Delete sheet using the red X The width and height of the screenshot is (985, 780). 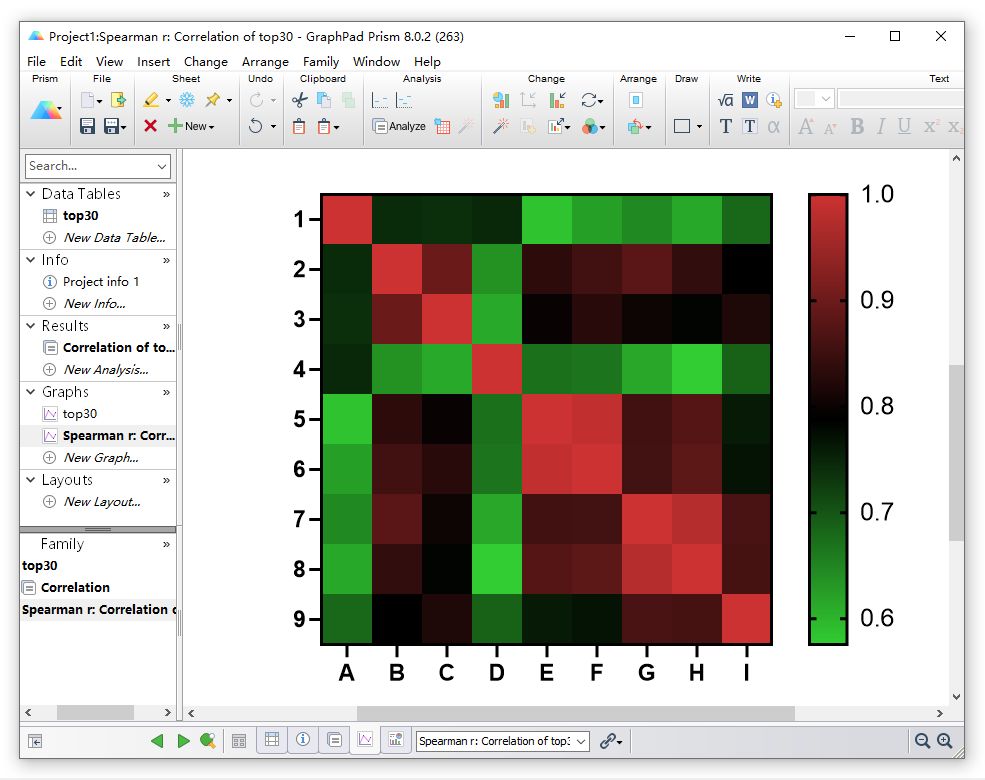(x=150, y=126)
